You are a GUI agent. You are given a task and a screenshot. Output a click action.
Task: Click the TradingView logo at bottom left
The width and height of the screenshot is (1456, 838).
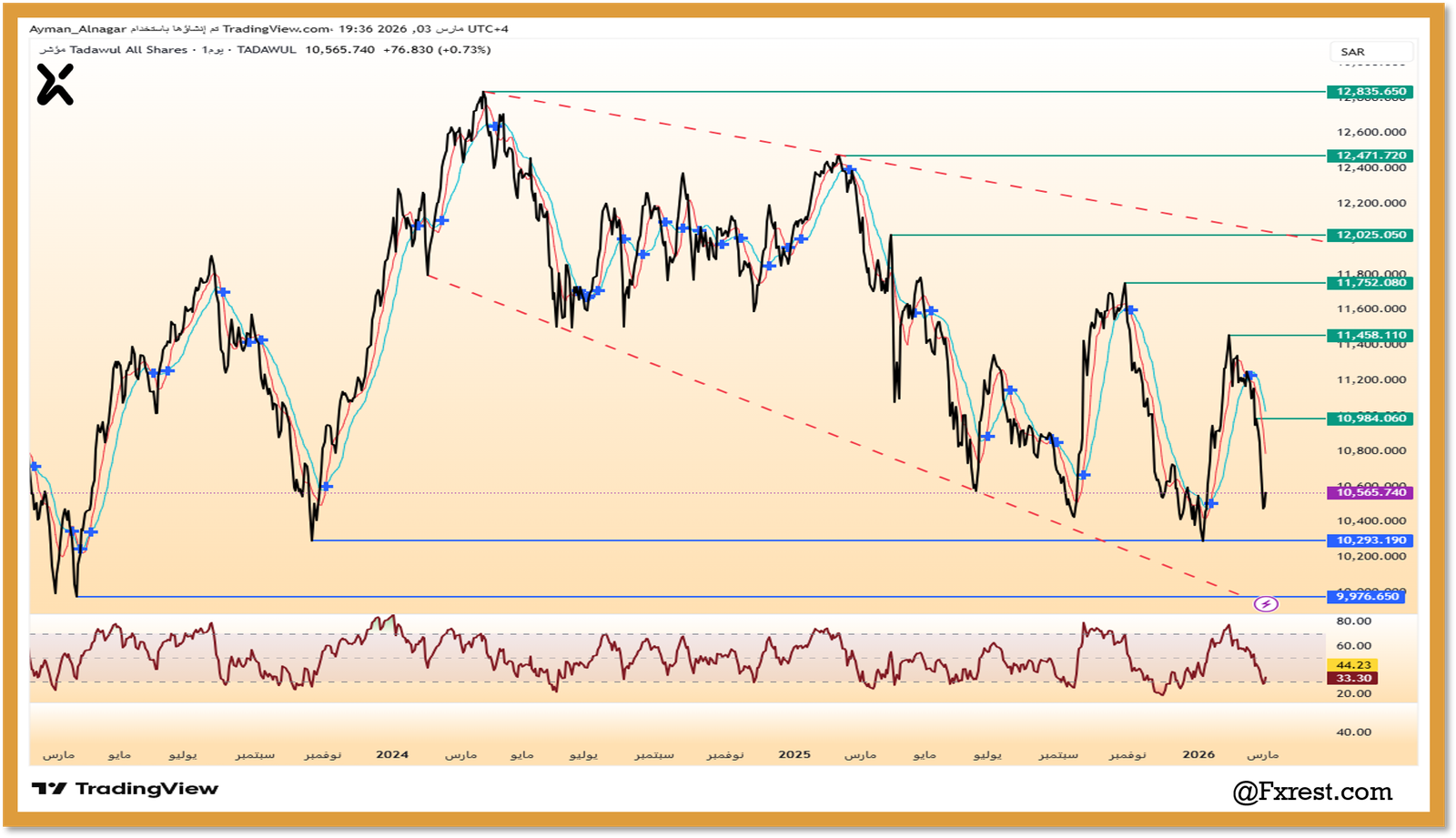point(126,789)
